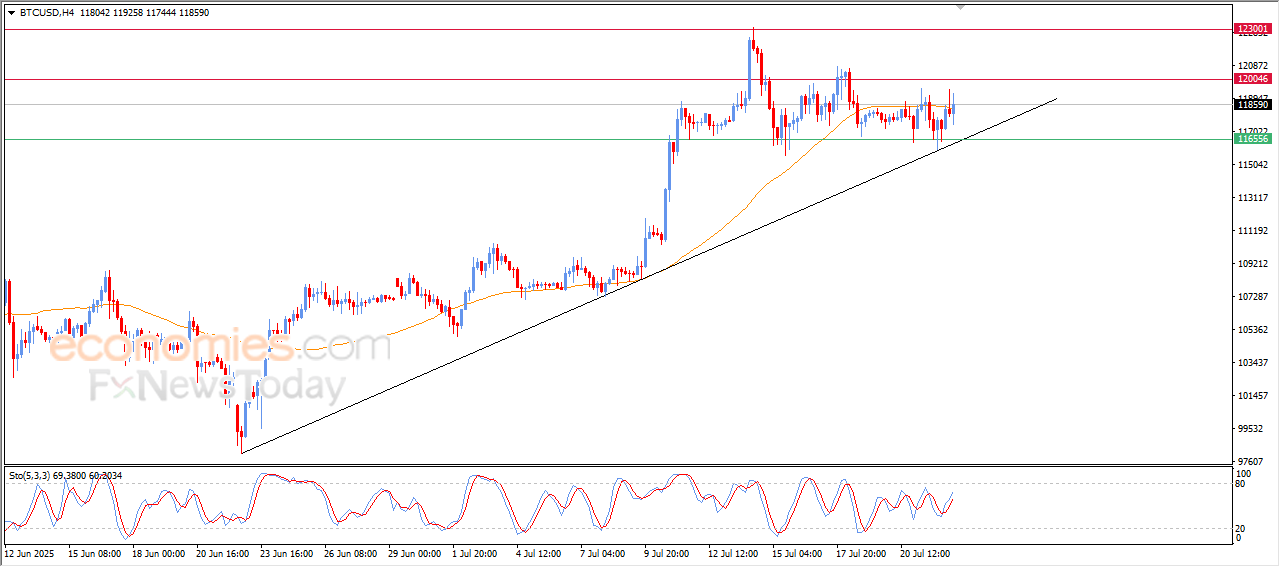Click the 1 Jul 20:00 date label

477,552
